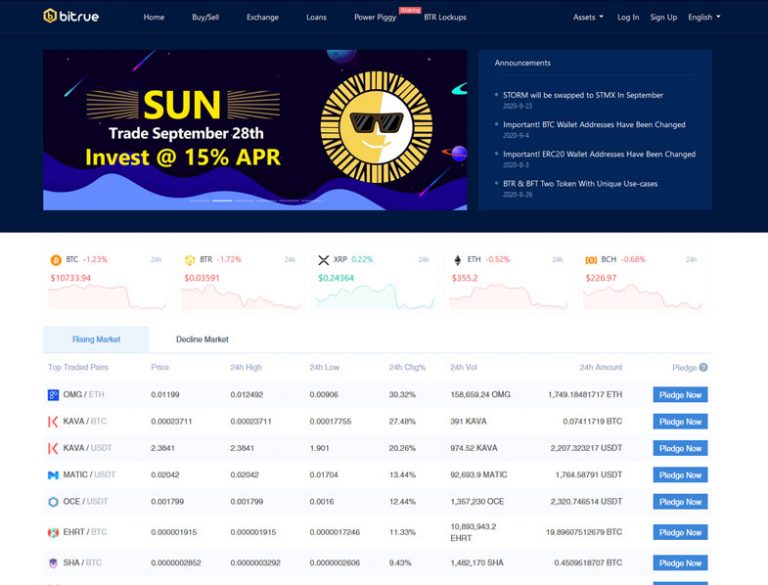
Task: Click the Log In link
Action: click(x=628, y=17)
